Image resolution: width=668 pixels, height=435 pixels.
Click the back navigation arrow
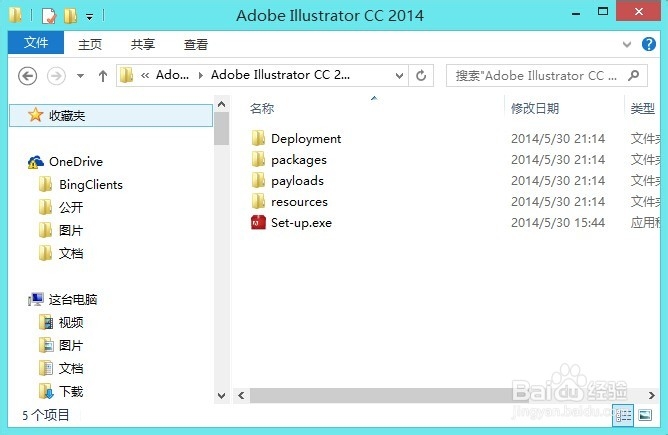(28, 76)
